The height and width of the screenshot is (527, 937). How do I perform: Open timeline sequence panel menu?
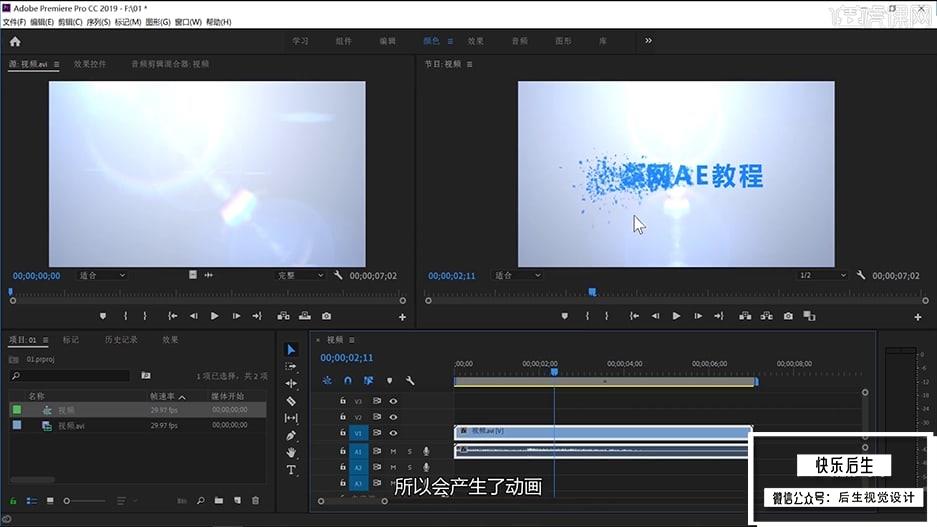point(352,340)
